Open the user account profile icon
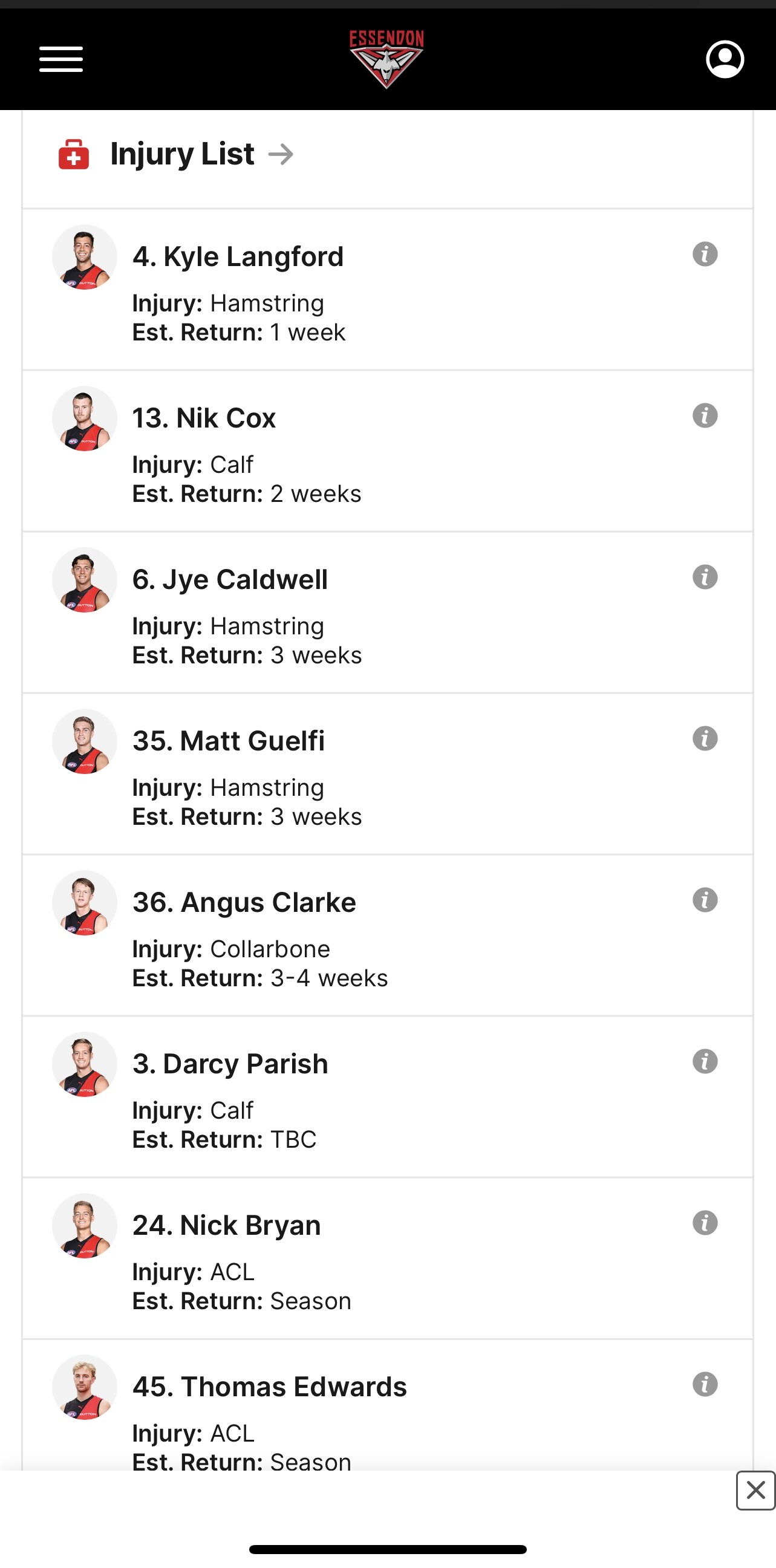Viewport: 776px width, 1568px height. coord(724,59)
